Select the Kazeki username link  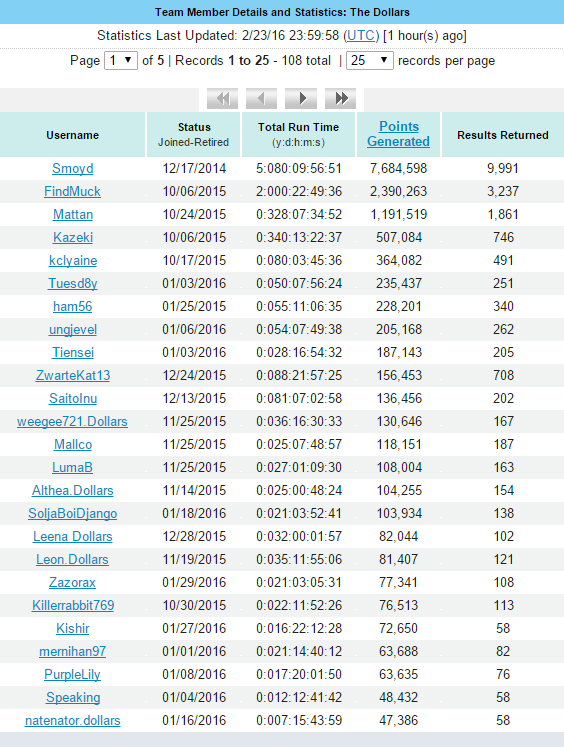(x=72, y=237)
